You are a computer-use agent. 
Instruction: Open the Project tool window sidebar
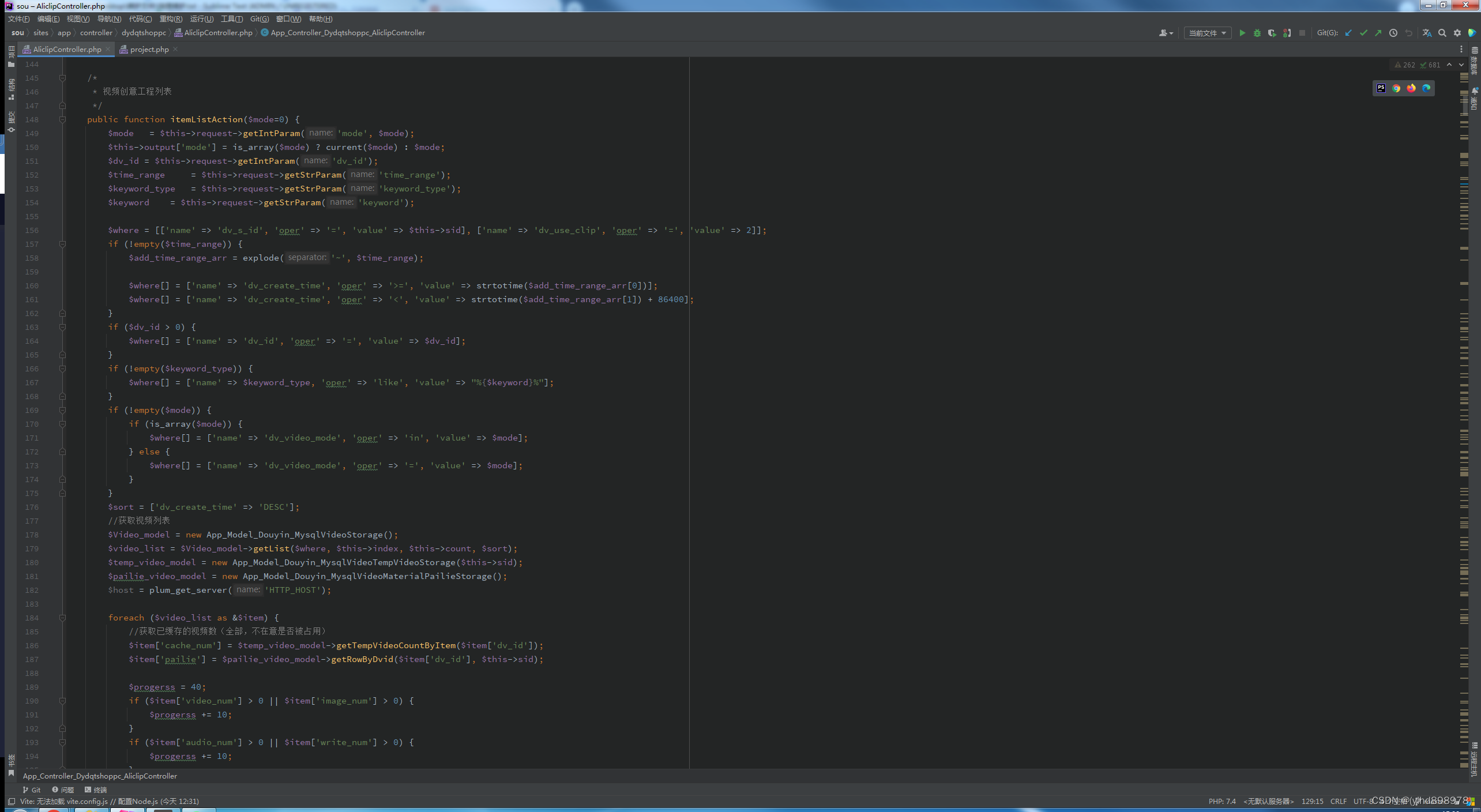click(x=11, y=57)
